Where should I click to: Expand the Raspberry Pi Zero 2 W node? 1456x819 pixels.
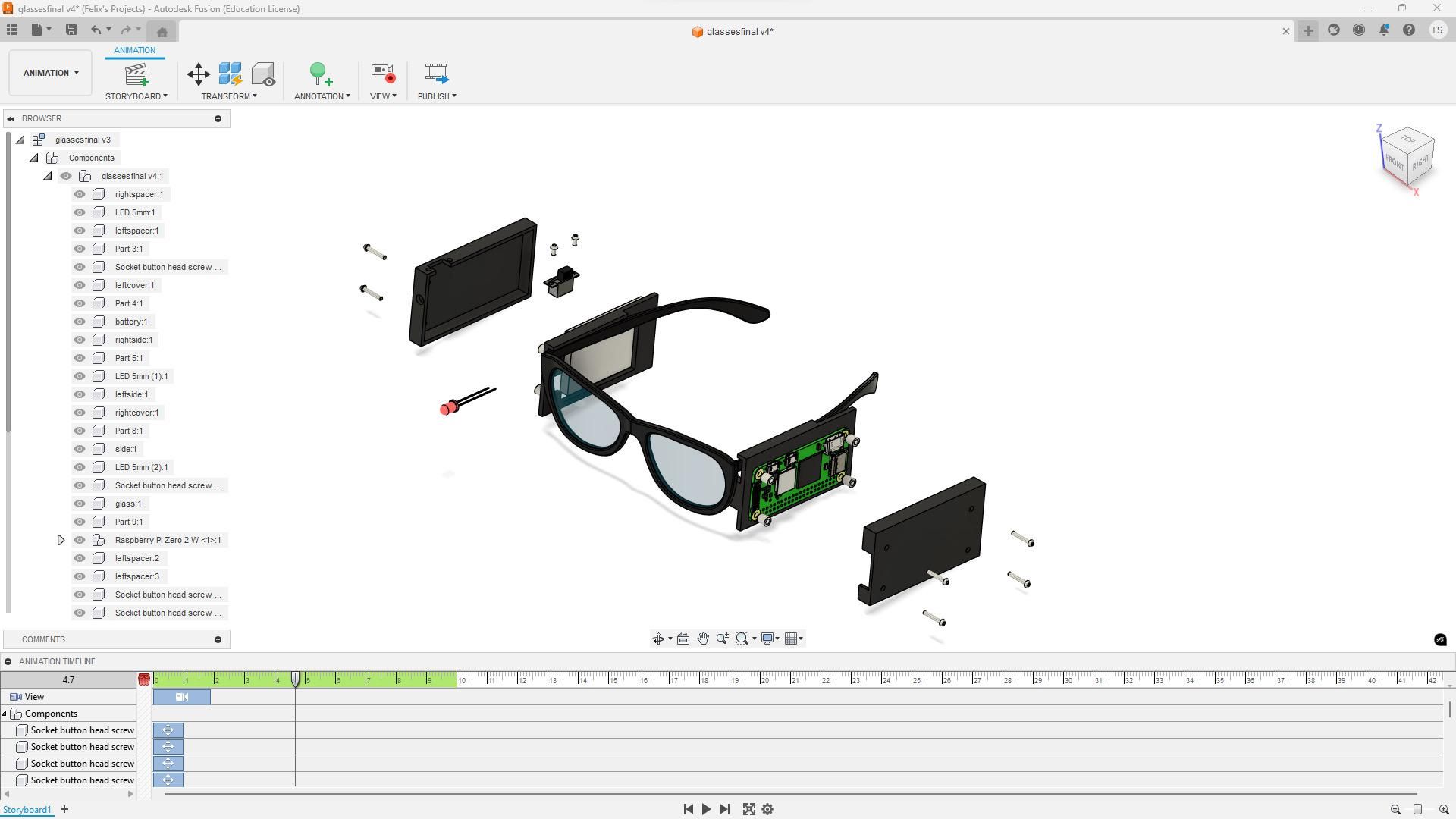tap(61, 540)
